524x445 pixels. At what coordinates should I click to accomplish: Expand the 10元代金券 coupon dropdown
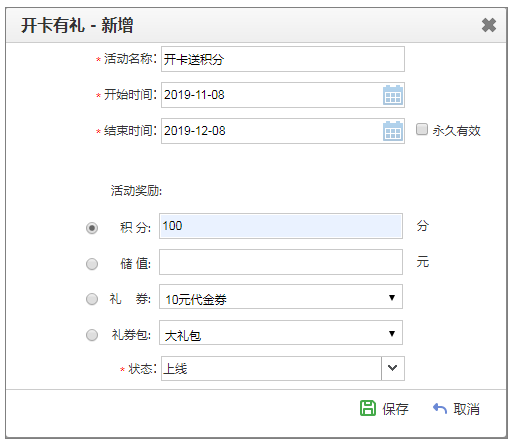(281, 297)
